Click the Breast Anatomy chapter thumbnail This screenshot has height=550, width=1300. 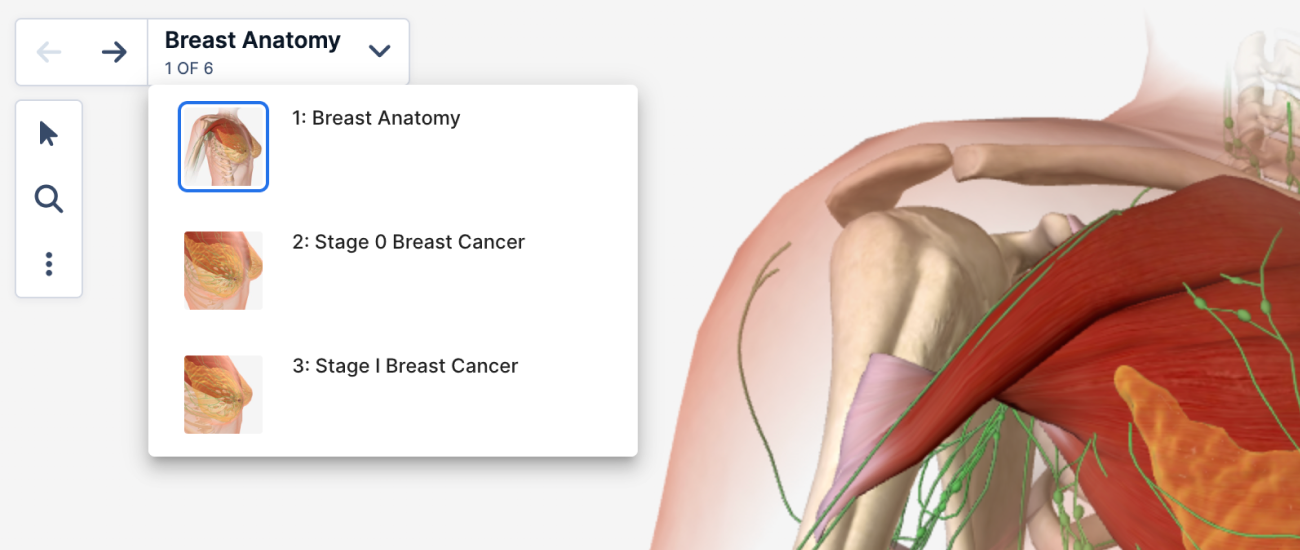(x=223, y=147)
